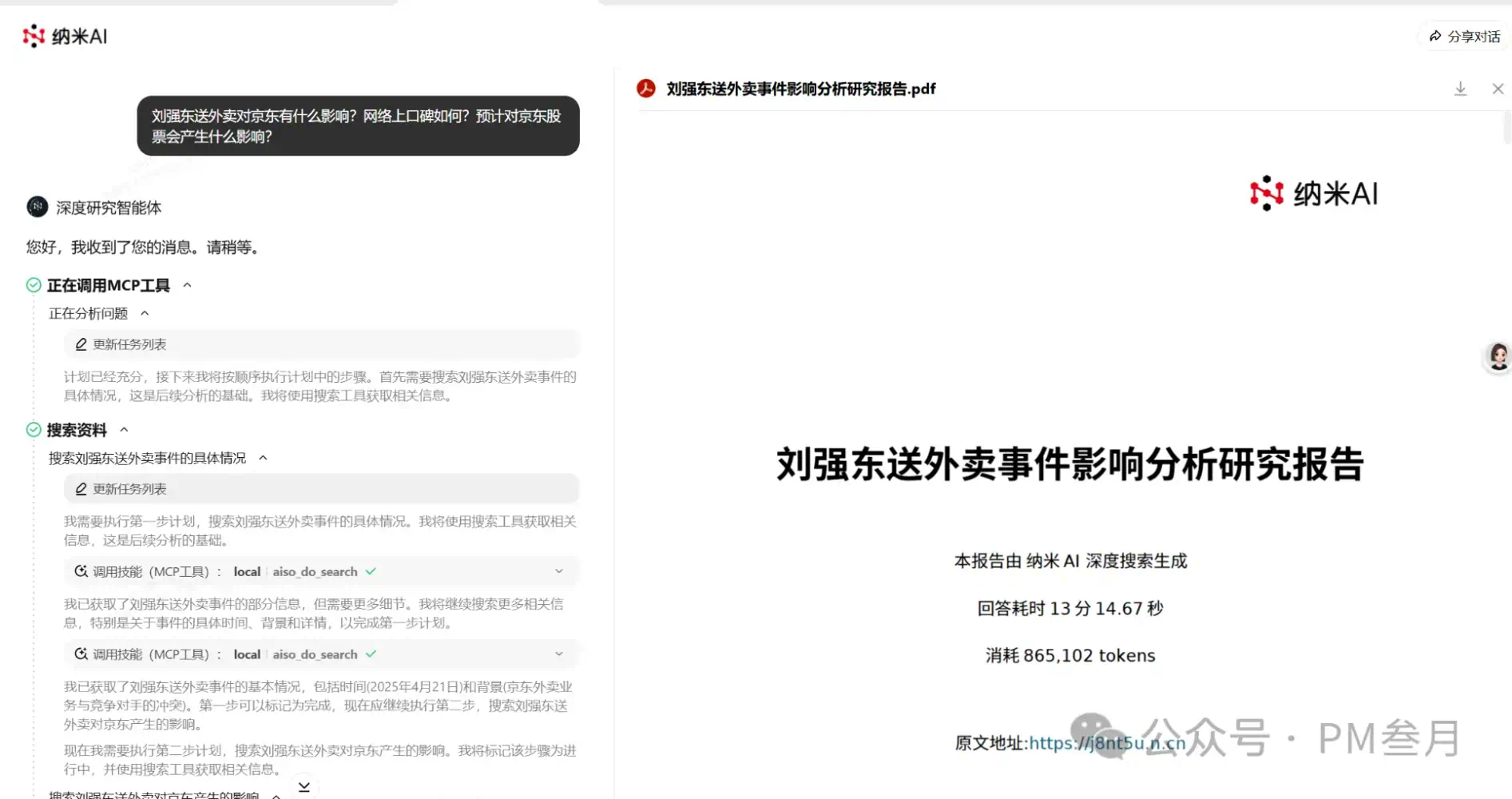
Task: Click the success checkmark of second aiso_do_search
Action: [371, 654]
